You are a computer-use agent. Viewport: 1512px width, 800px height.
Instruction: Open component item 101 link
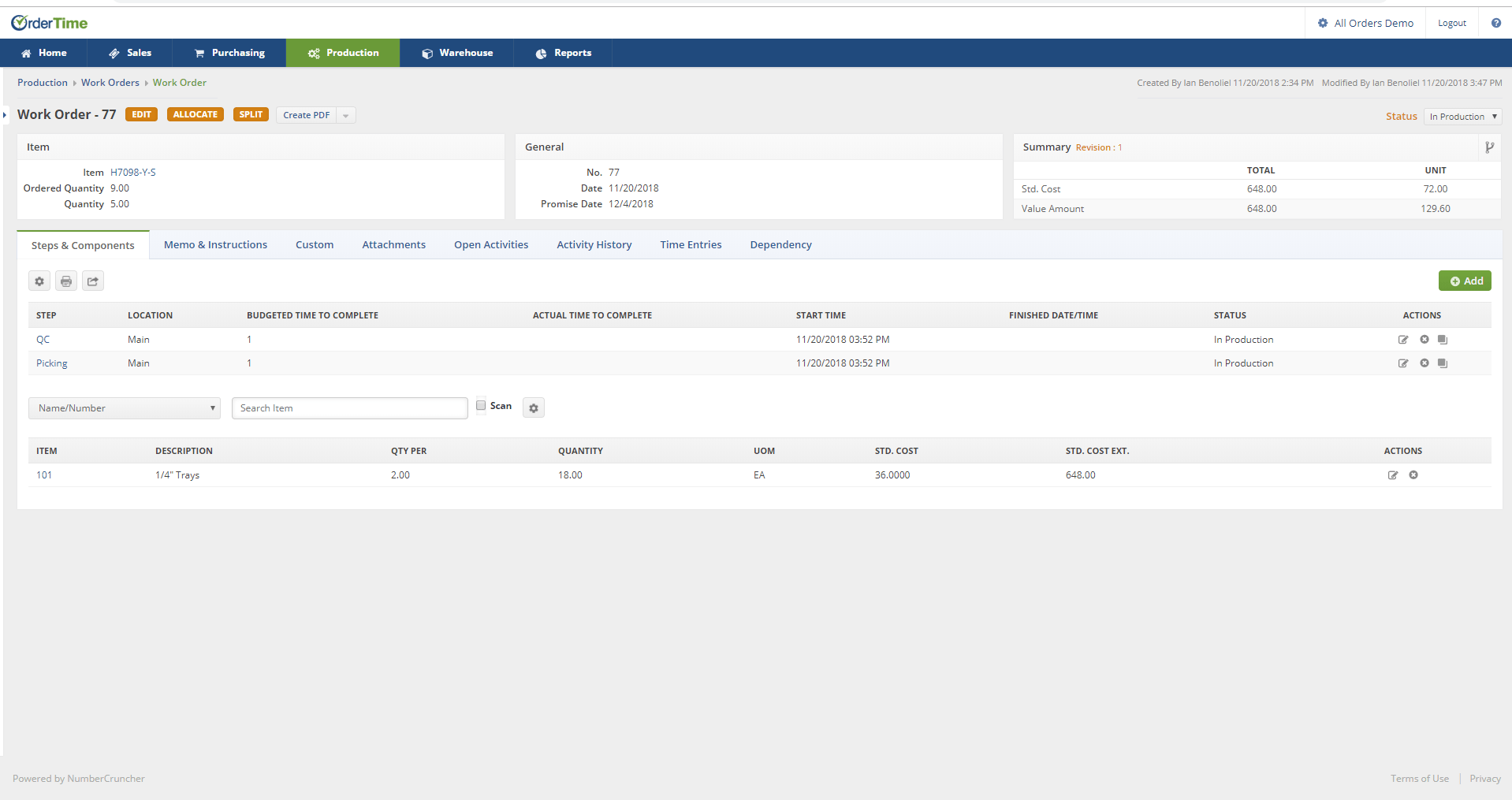pyautogui.click(x=44, y=475)
